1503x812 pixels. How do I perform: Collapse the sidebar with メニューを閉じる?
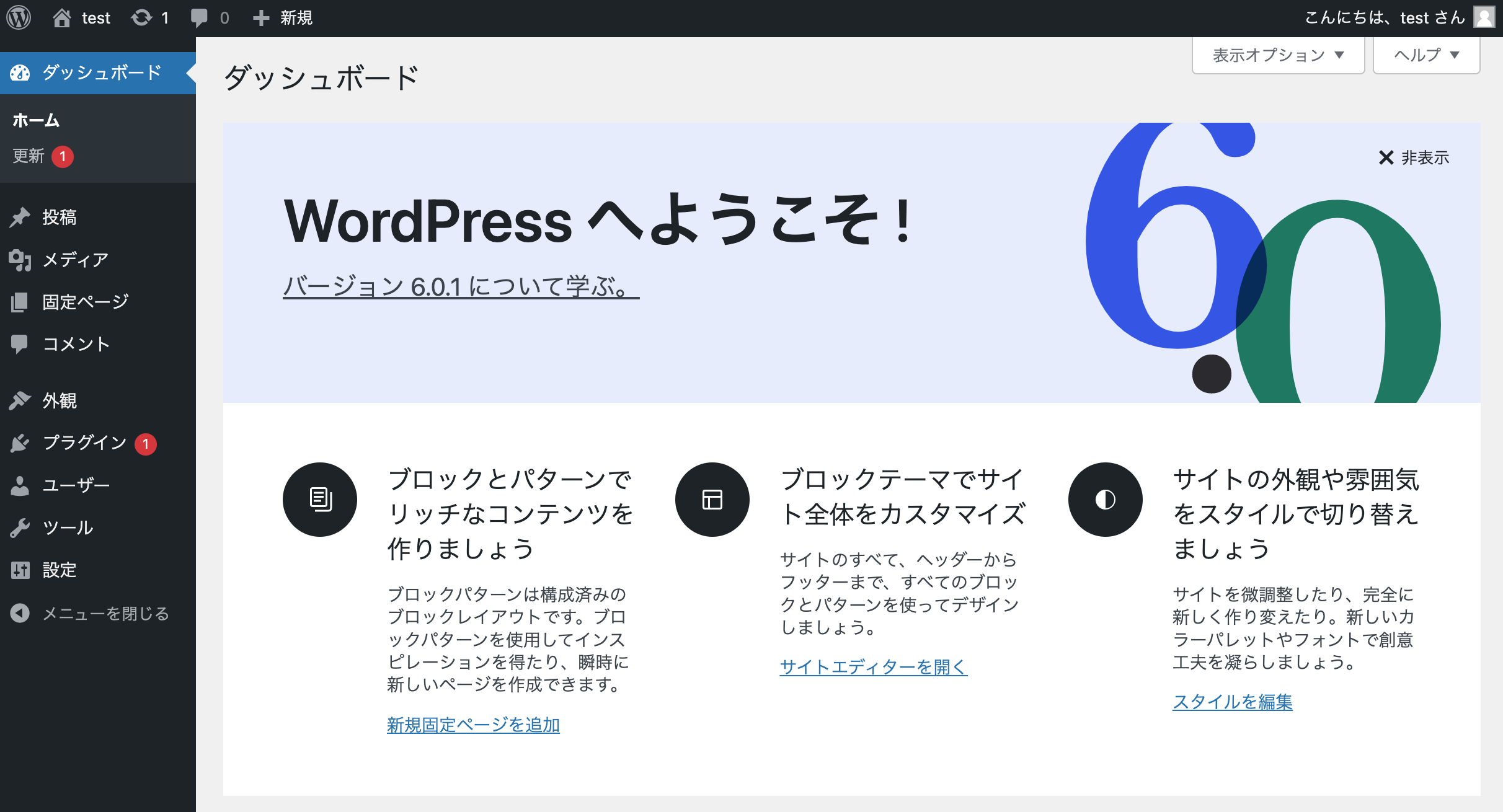pyautogui.click(x=105, y=614)
